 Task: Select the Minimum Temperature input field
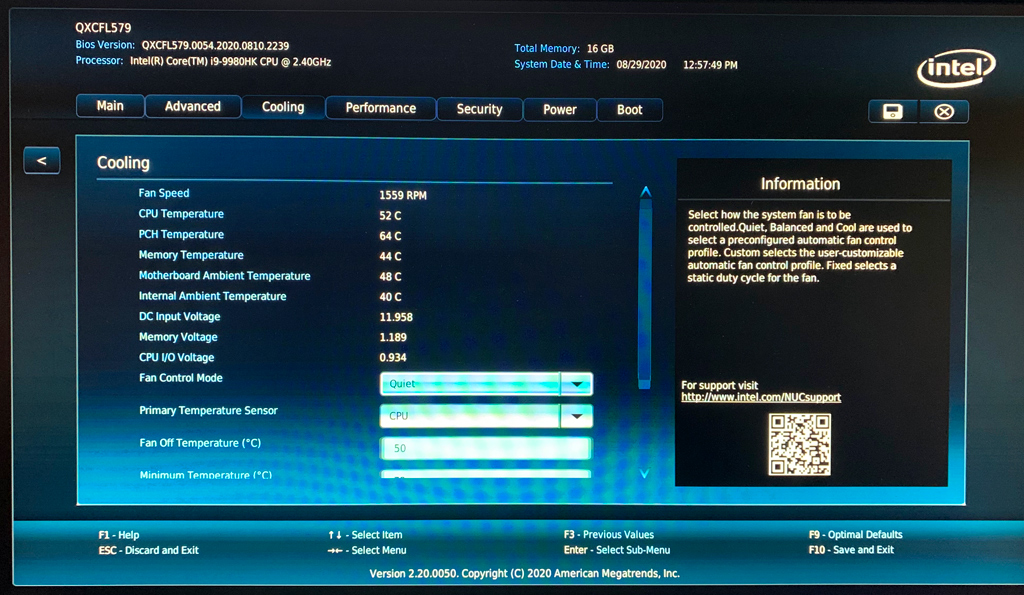click(485, 475)
